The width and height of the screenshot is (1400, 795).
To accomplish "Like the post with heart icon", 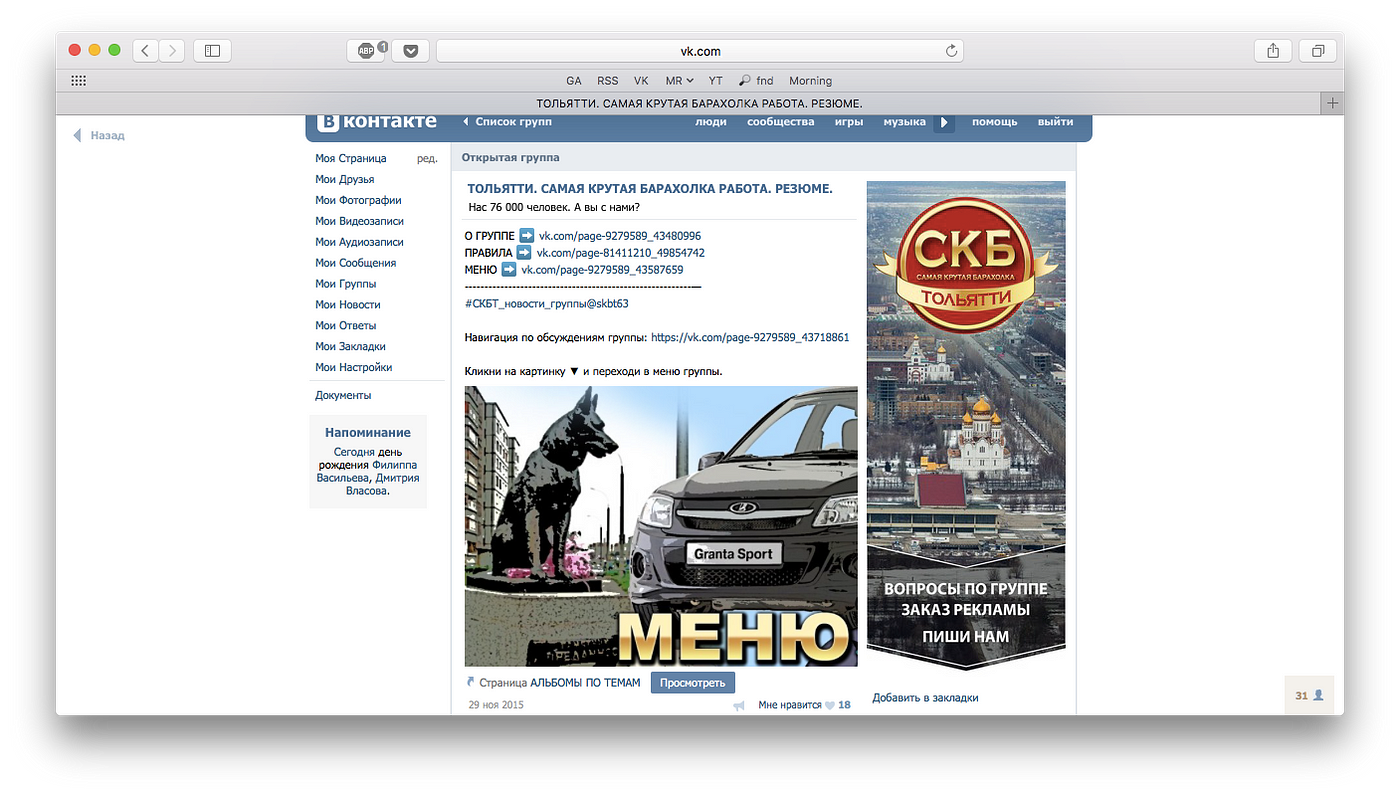I will coord(829,705).
